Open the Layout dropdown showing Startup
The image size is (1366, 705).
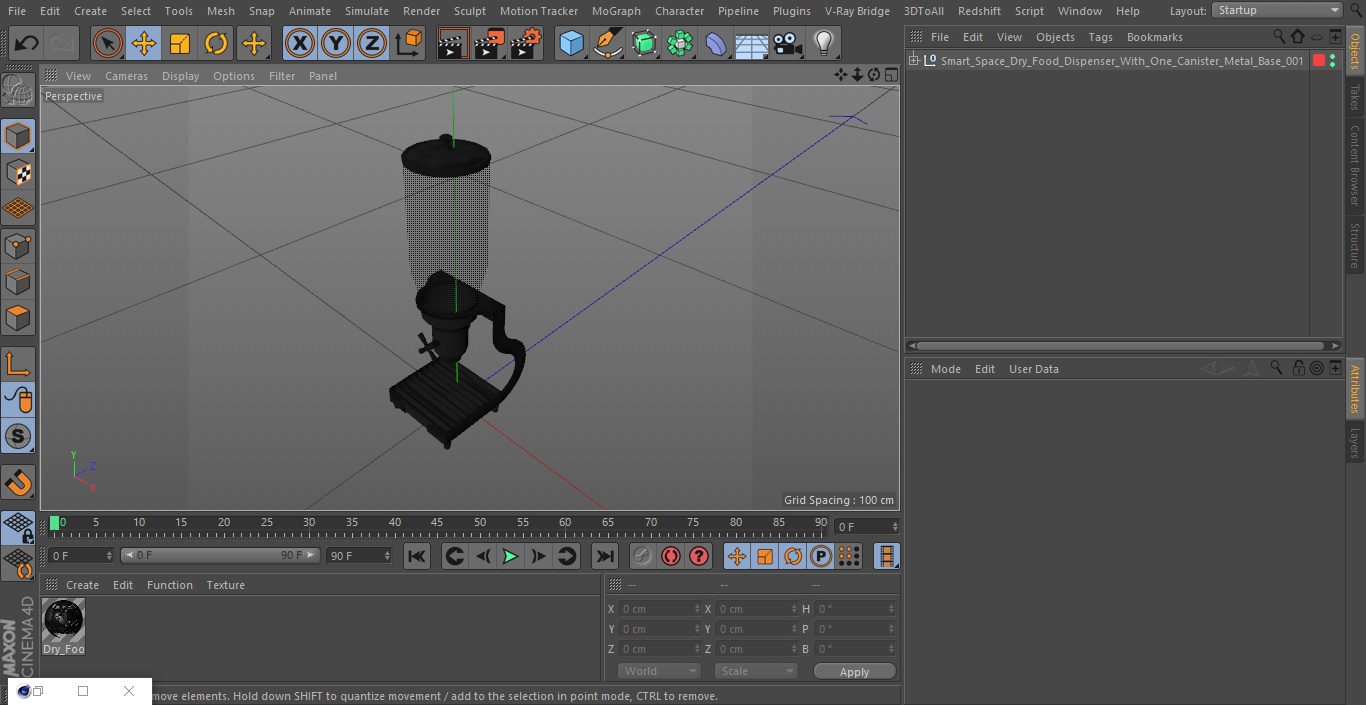[x=1278, y=10]
